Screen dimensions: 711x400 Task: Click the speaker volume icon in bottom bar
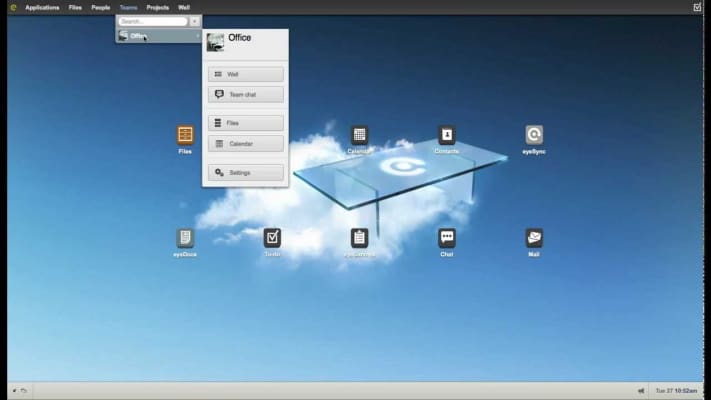pos(640,390)
